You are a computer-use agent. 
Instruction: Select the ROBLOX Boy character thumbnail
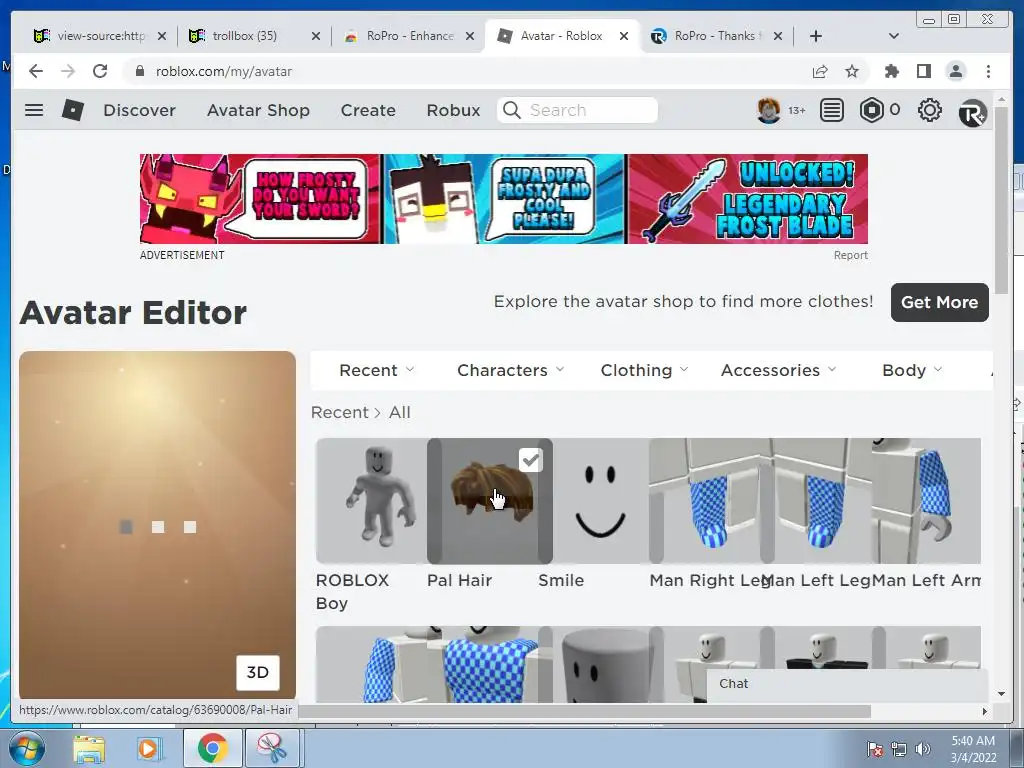pos(372,501)
